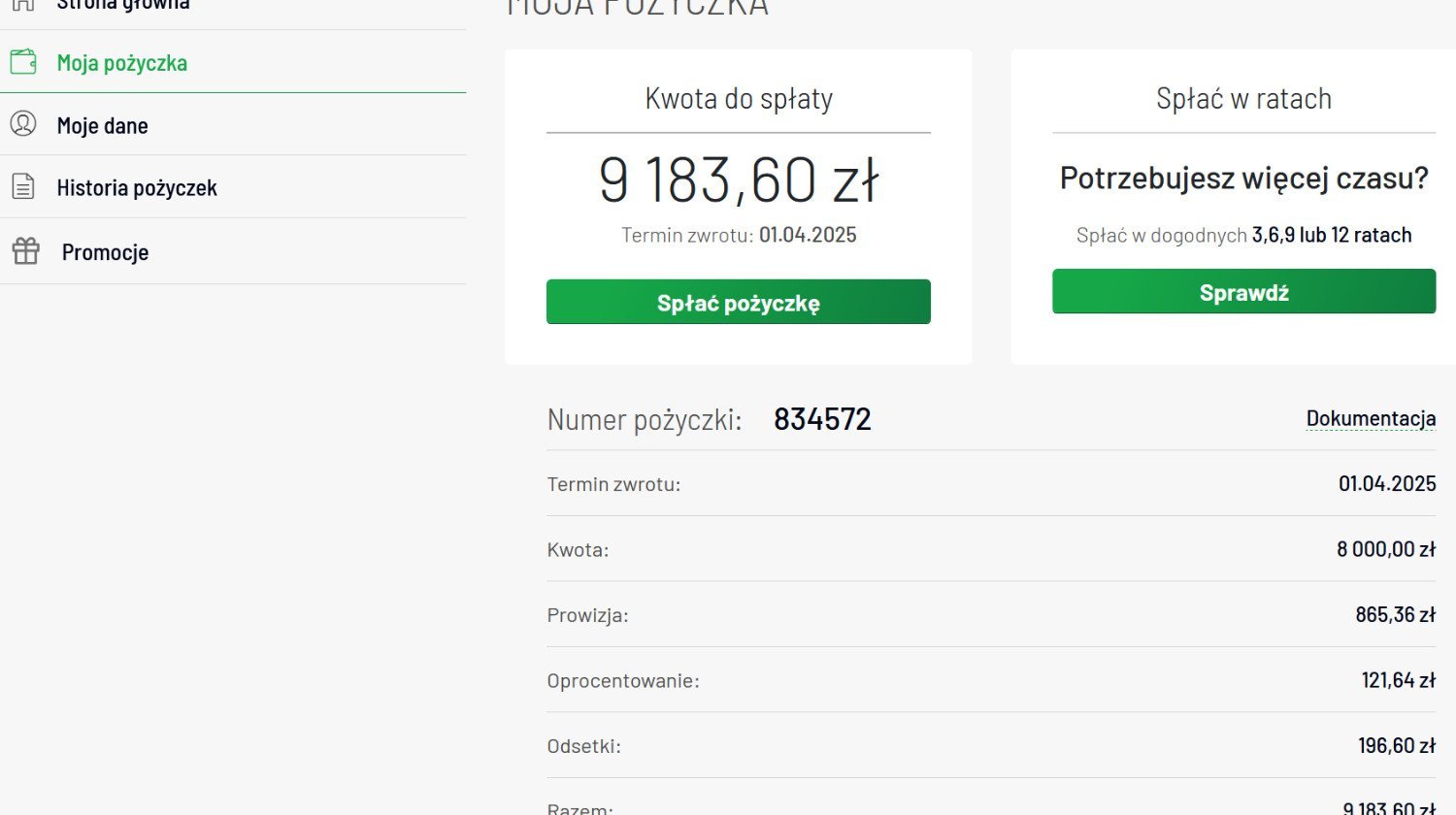The width and height of the screenshot is (1456, 815).
Task: Click the Odsetki value 196,60 zł
Action: (1397, 745)
